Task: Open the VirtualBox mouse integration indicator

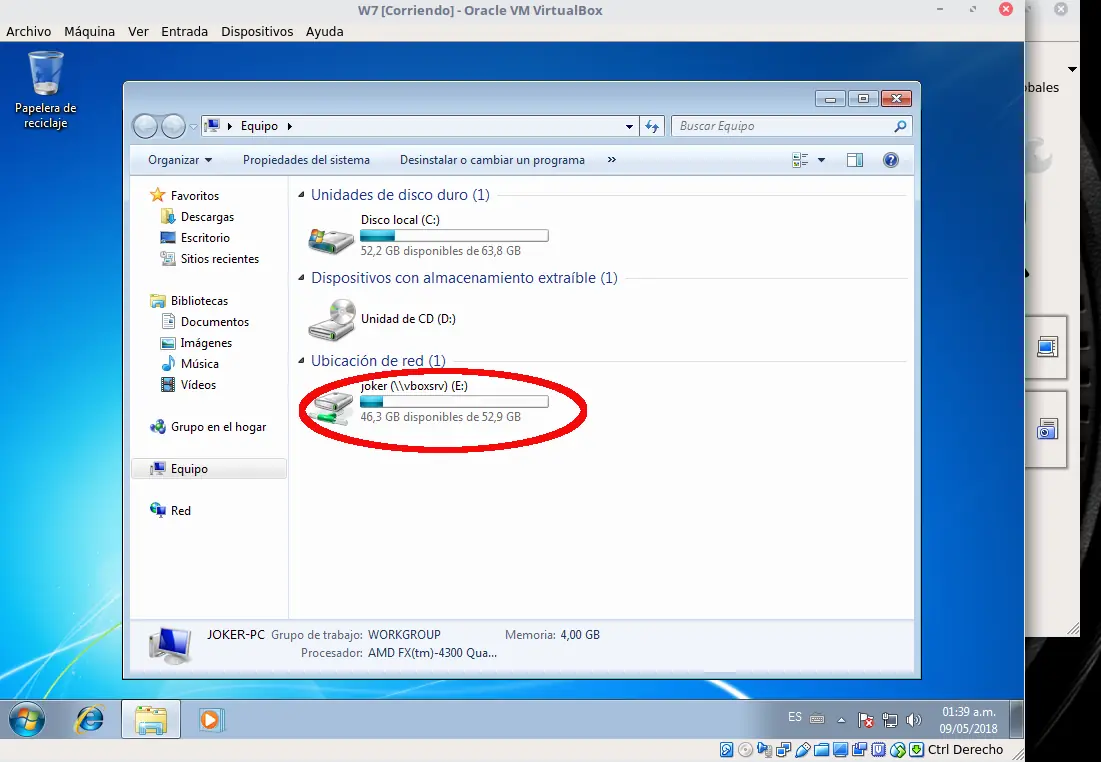Action: pyautogui.click(x=897, y=749)
